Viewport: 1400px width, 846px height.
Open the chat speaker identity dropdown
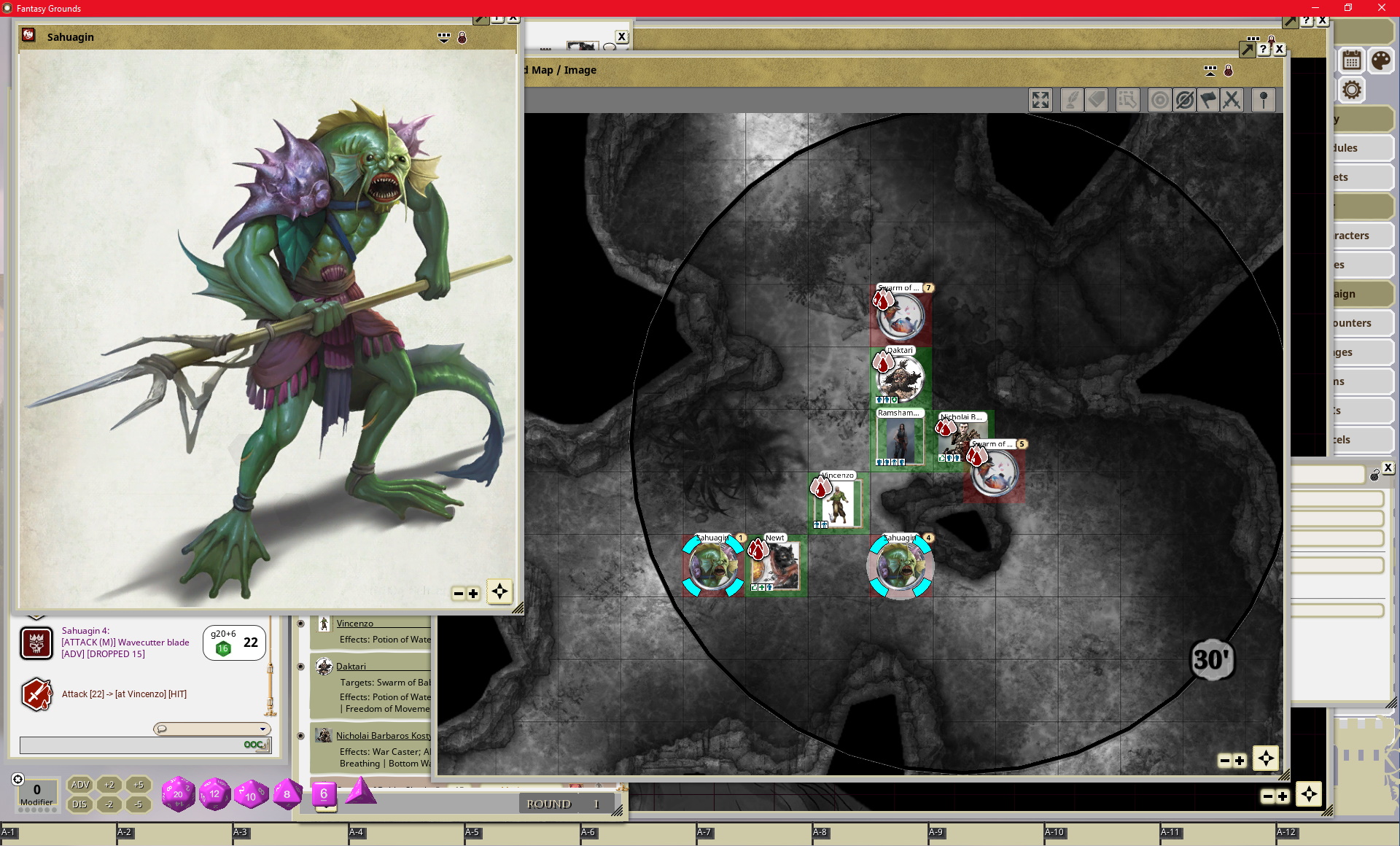click(x=212, y=729)
